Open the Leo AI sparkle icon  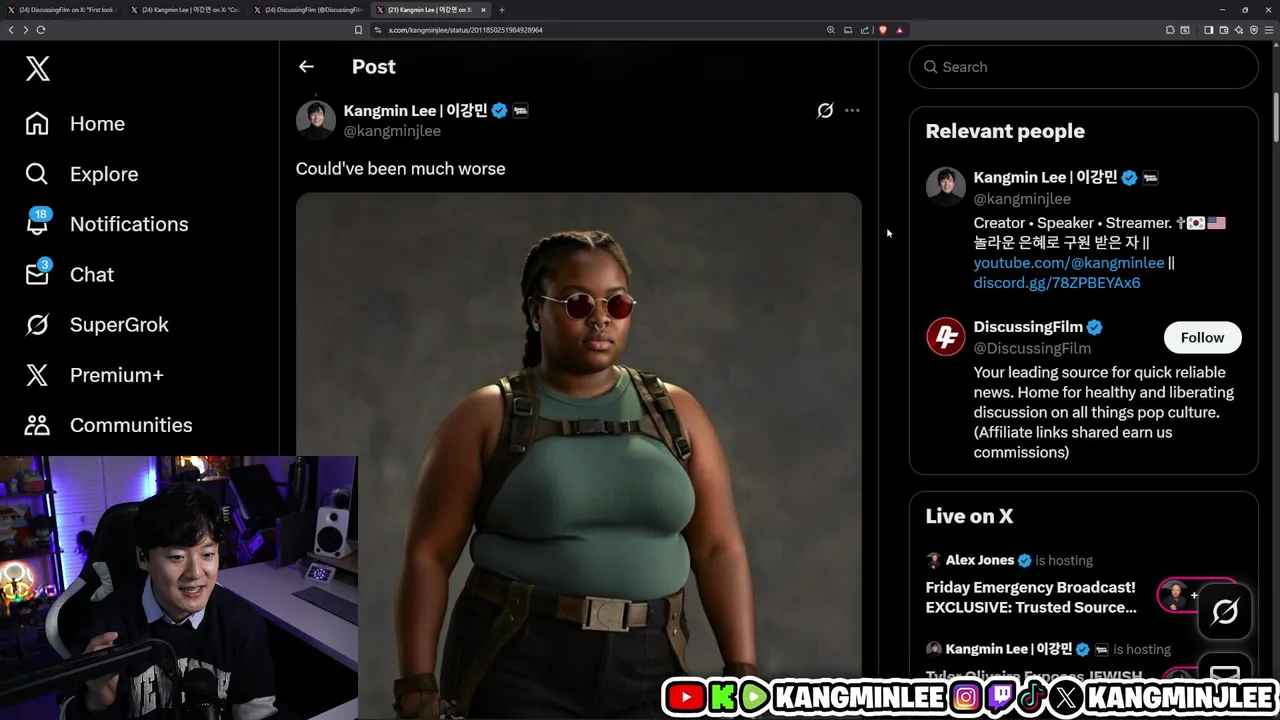coord(1238,30)
